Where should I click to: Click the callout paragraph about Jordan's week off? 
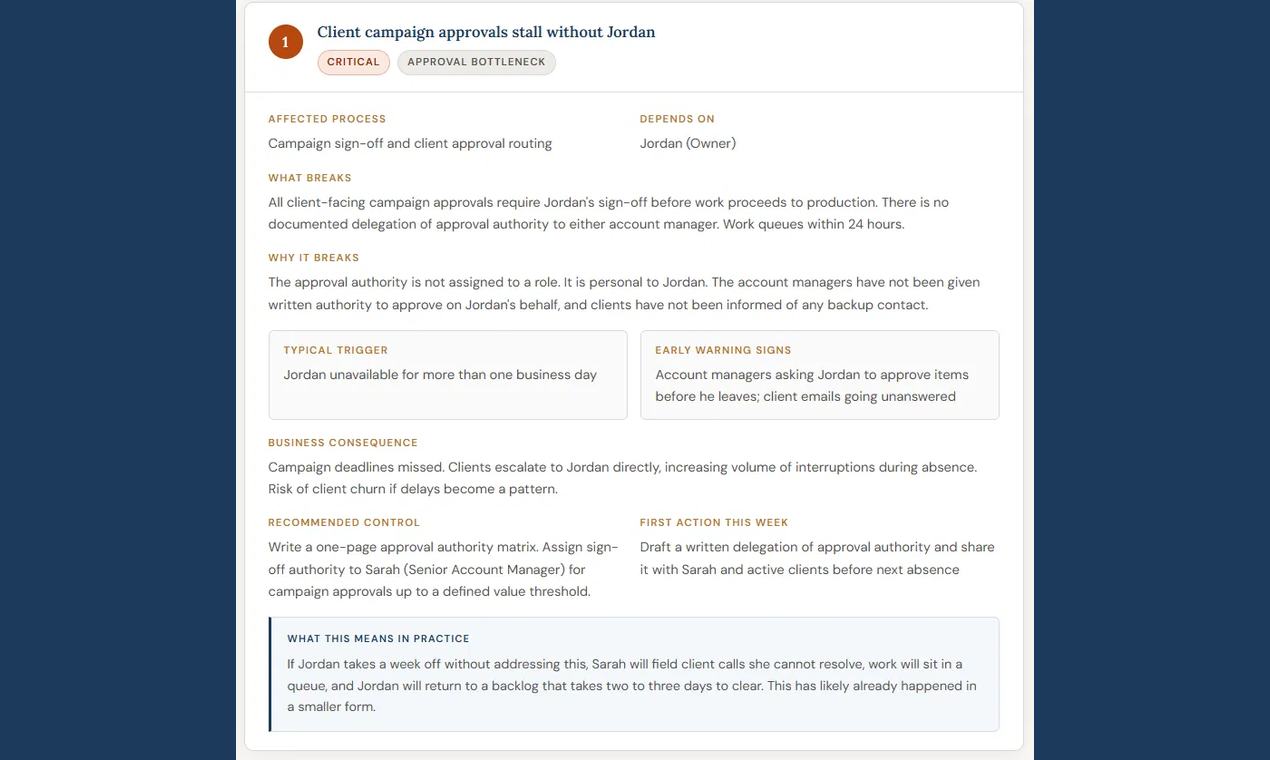click(632, 685)
